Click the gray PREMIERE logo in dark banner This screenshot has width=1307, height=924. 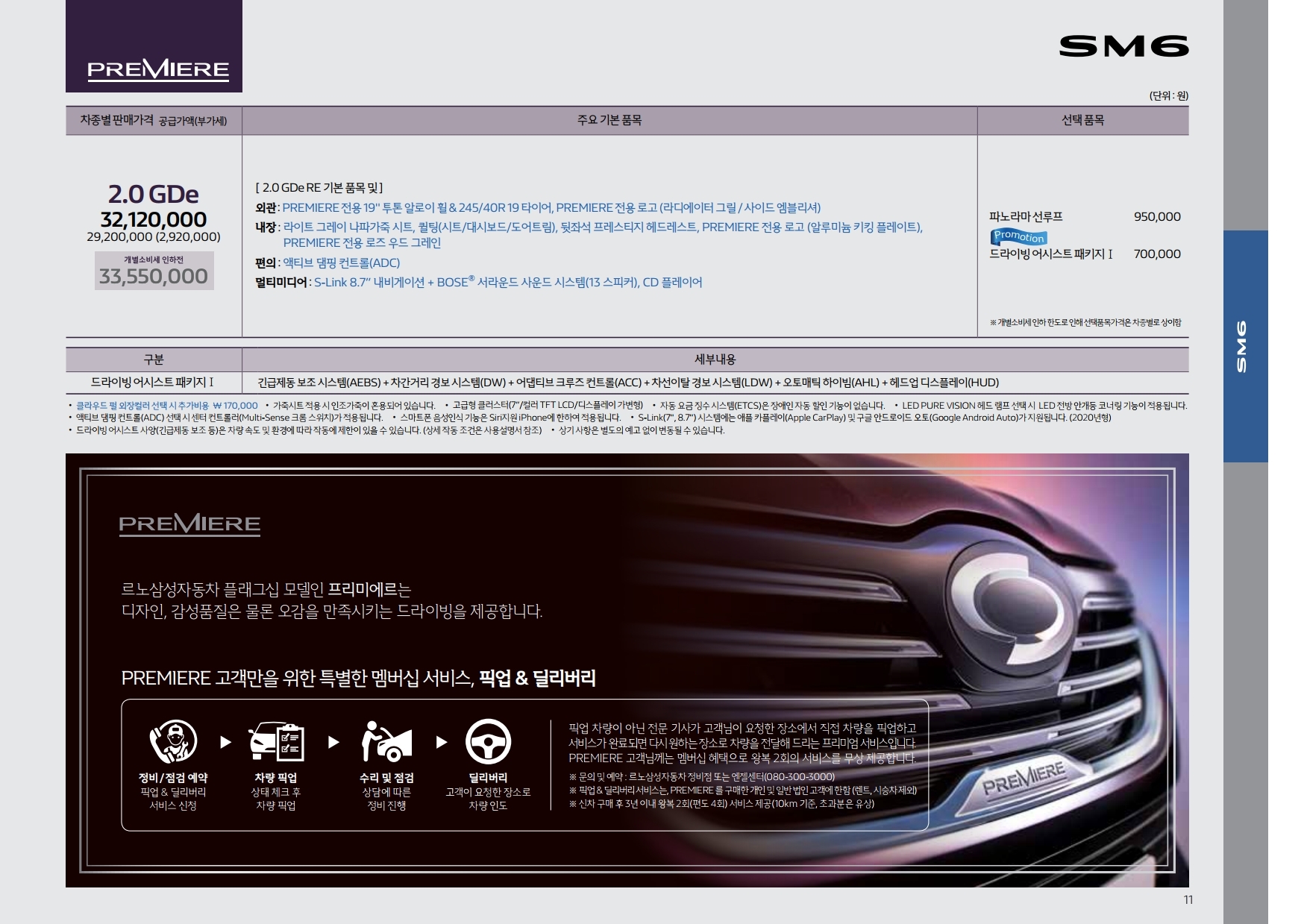(x=189, y=524)
